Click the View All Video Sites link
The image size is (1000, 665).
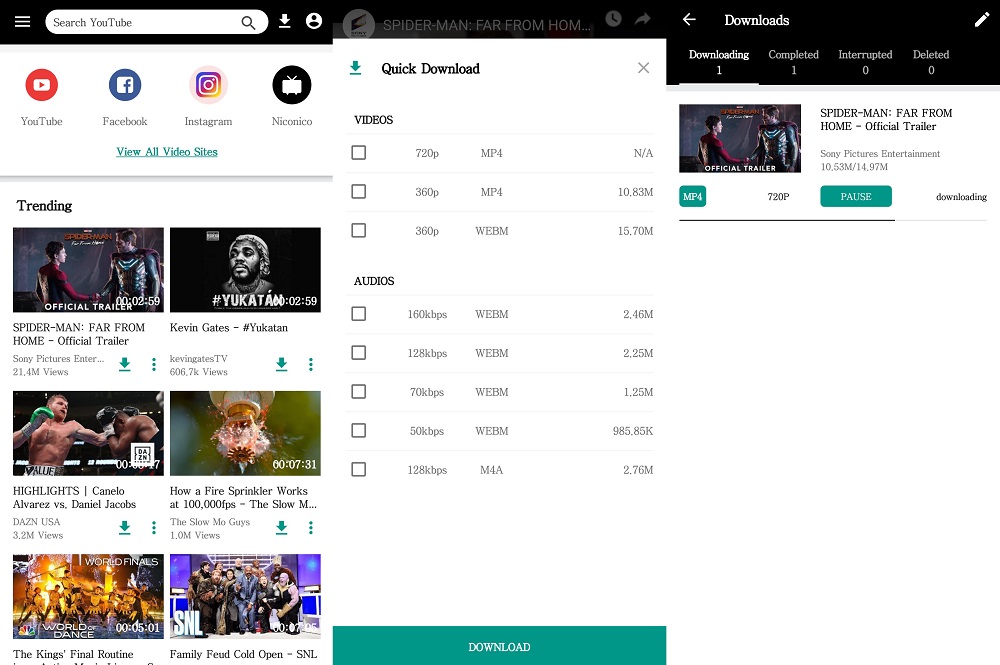pos(167,152)
